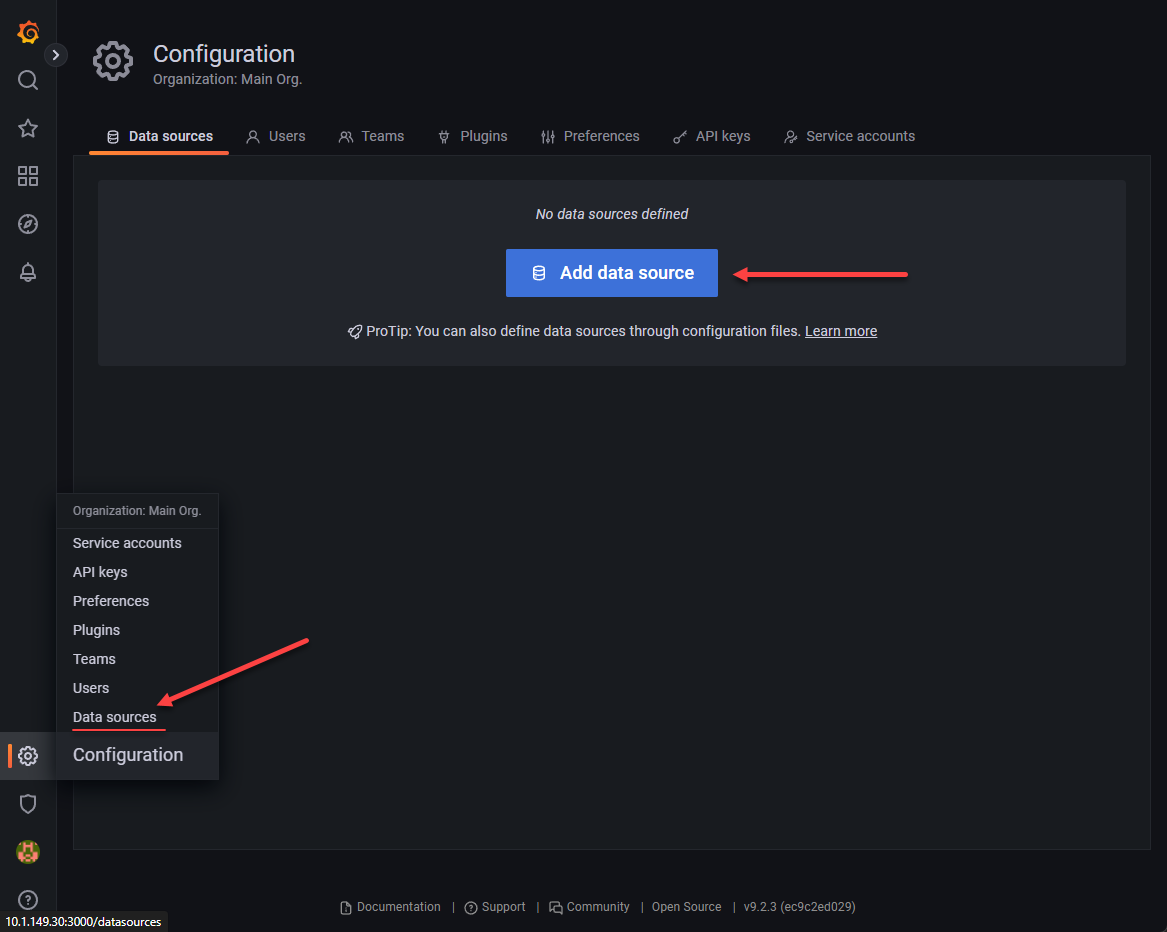1167x932 pixels.
Task: Open the Explore compass icon
Action: (x=28, y=224)
